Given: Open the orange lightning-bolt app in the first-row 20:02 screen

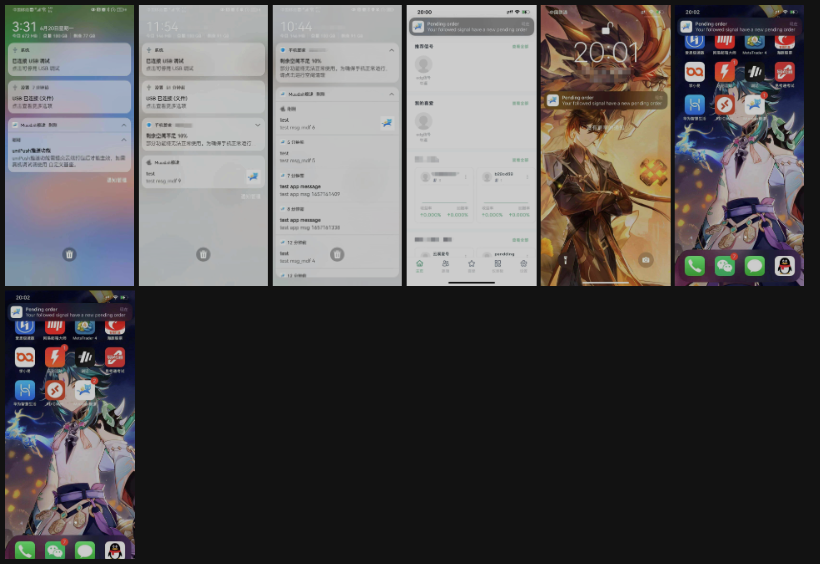Looking at the screenshot, I should click(724, 72).
